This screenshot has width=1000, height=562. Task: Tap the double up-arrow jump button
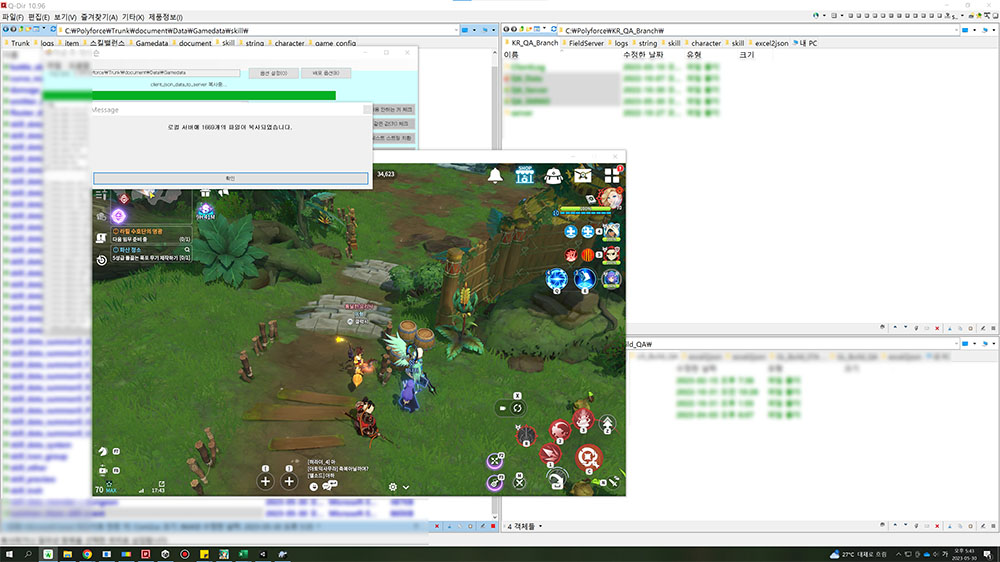pos(607,423)
